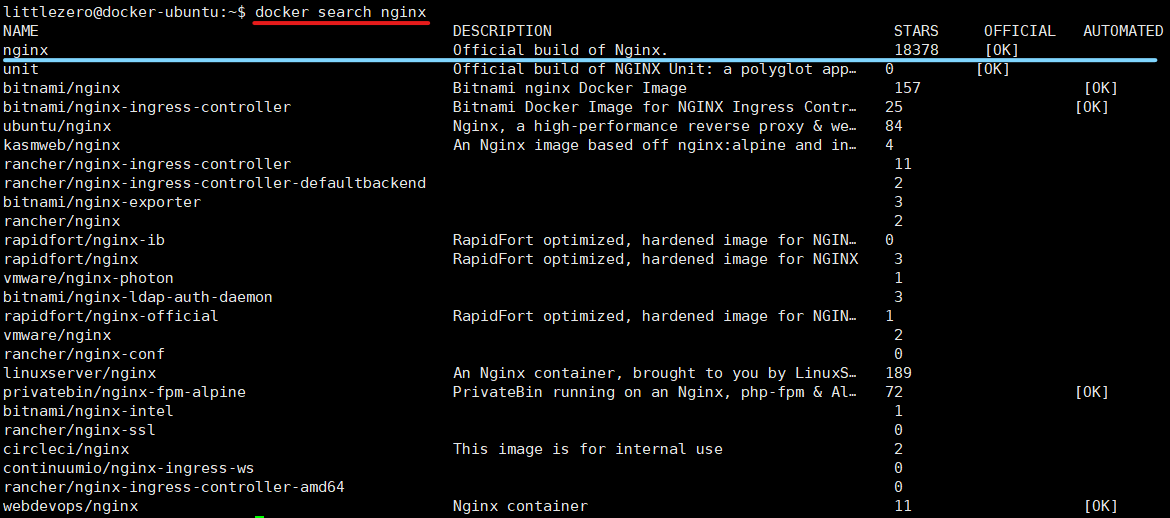
Task: Click the image name "rancher/nginx-ingress-controller"
Action: pyautogui.click(x=147, y=163)
